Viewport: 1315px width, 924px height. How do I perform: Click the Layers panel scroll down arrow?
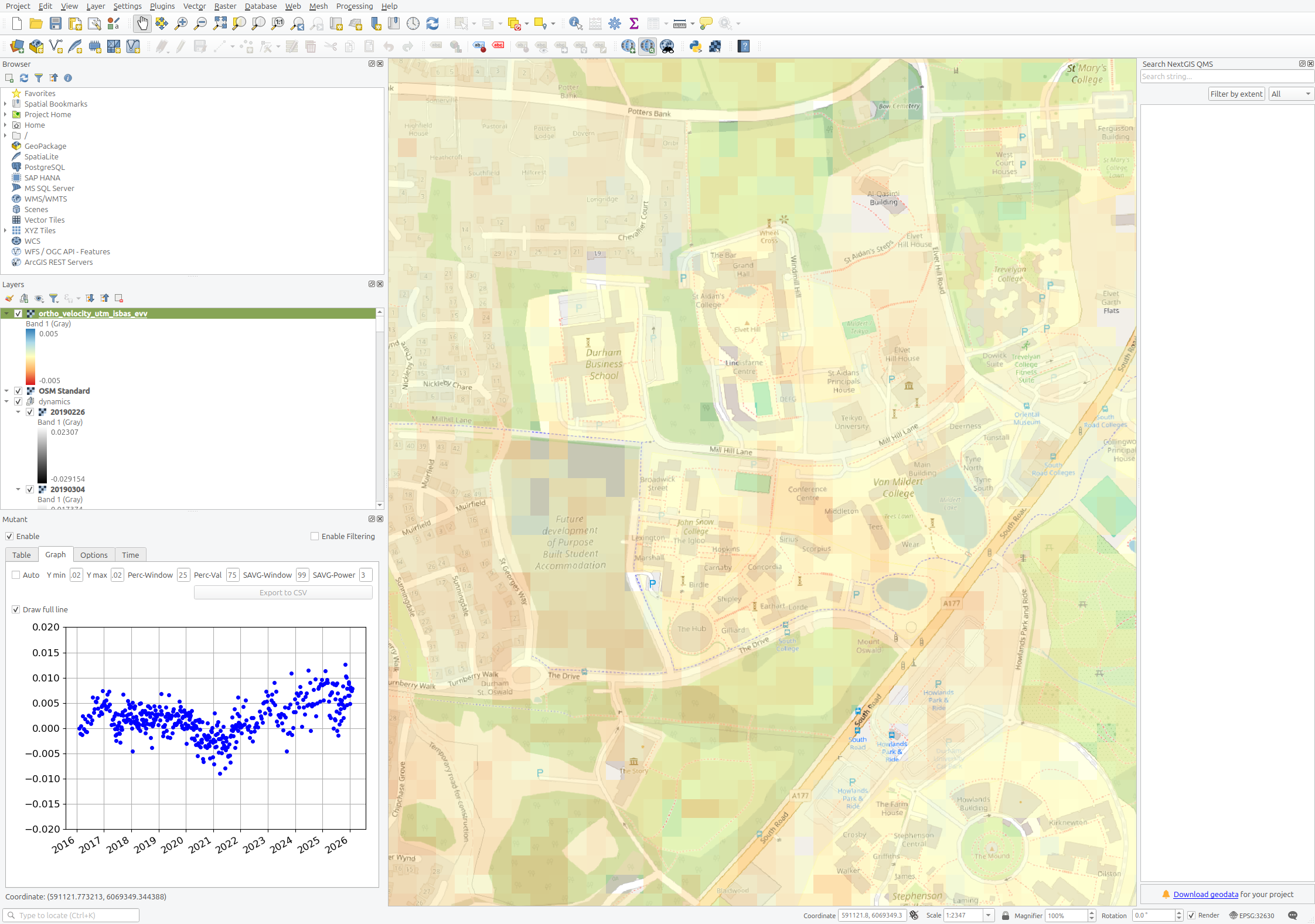[x=380, y=505]
